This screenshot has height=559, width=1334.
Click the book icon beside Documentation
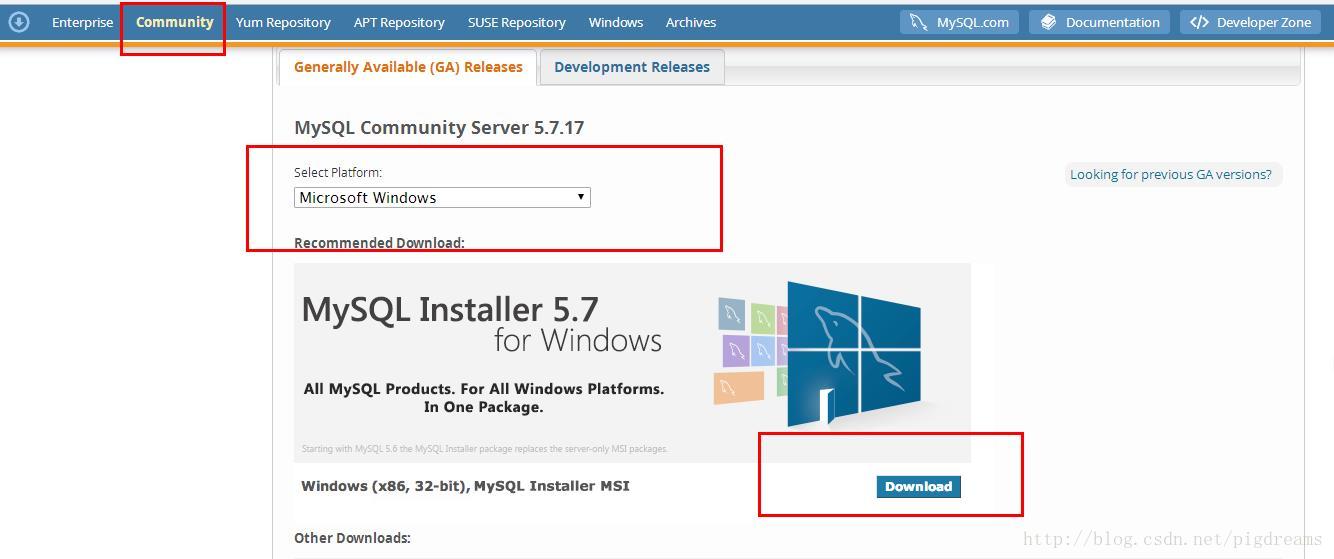(x=1047, y=22)
